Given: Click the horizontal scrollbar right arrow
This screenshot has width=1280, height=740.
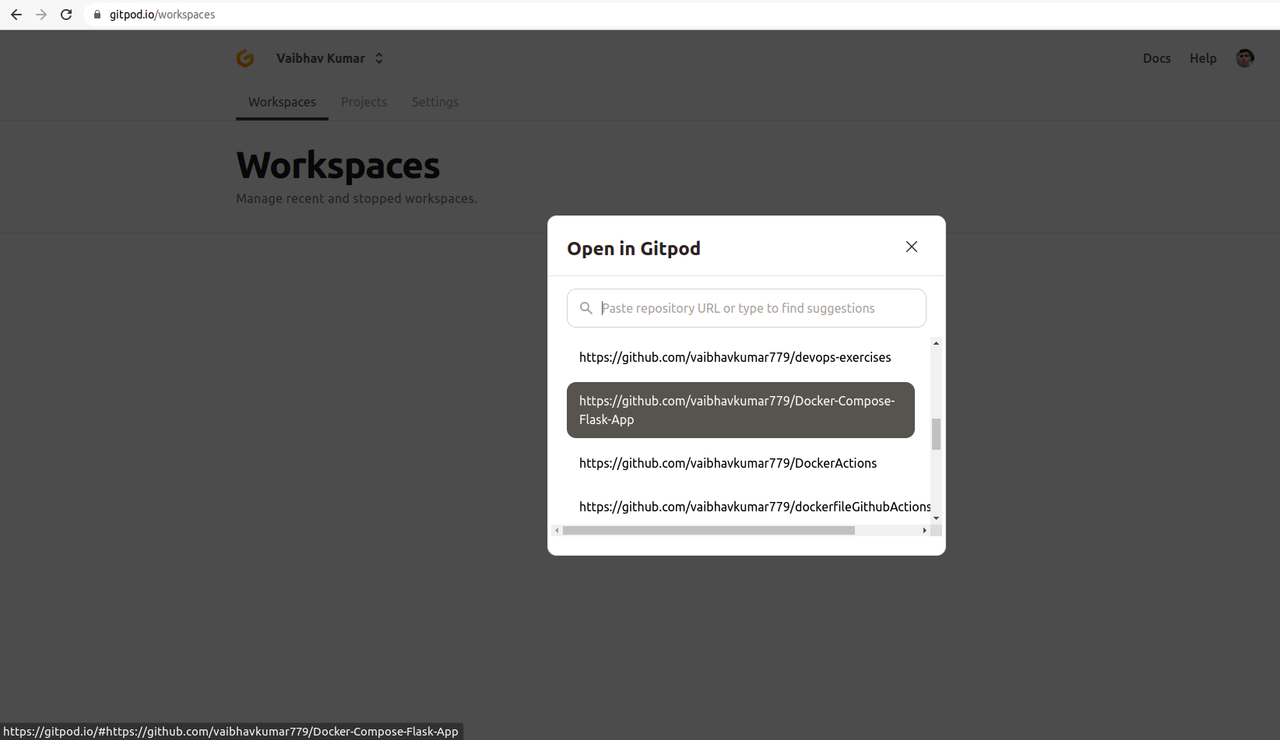Looking at the screenshot, I should click(x=924, y=530).
